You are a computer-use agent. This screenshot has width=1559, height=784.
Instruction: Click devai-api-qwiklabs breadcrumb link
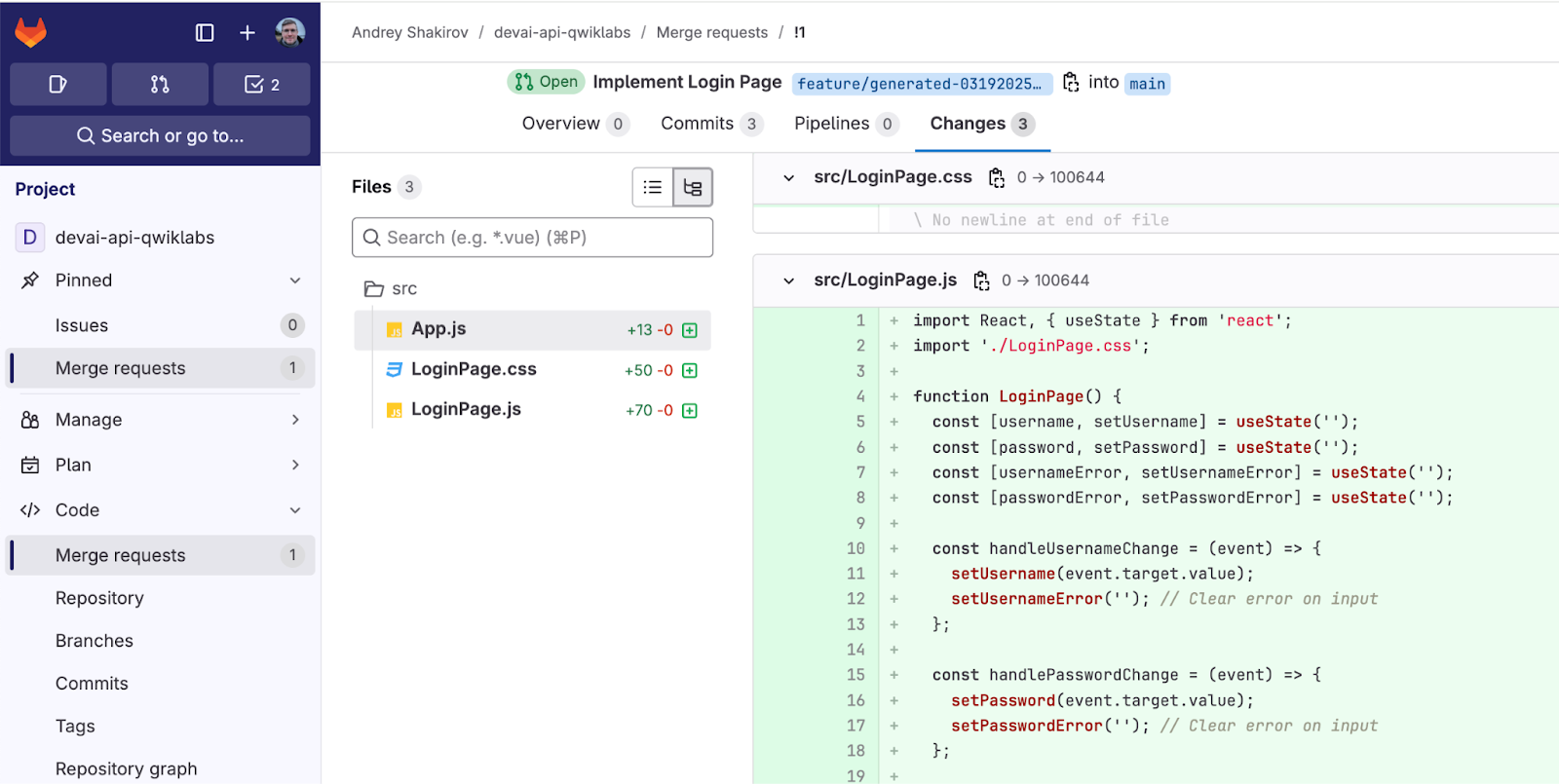pyautogui.click(x=562, y=32)
